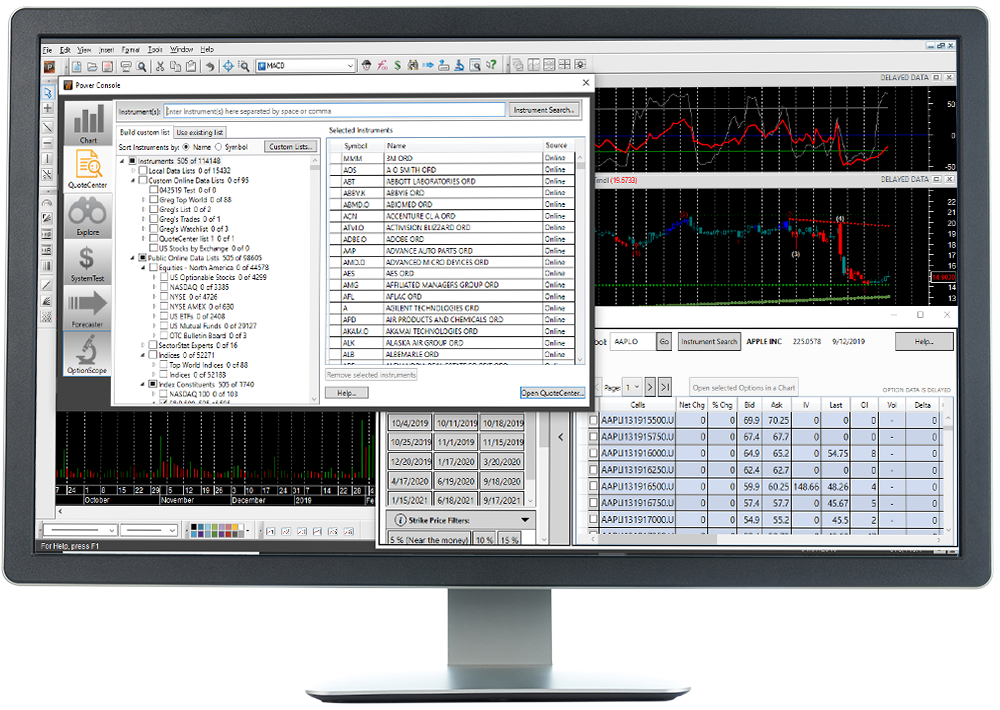The image size is (1000, 710).
Task: Open the Format menu
Action: tap(132, 48)
